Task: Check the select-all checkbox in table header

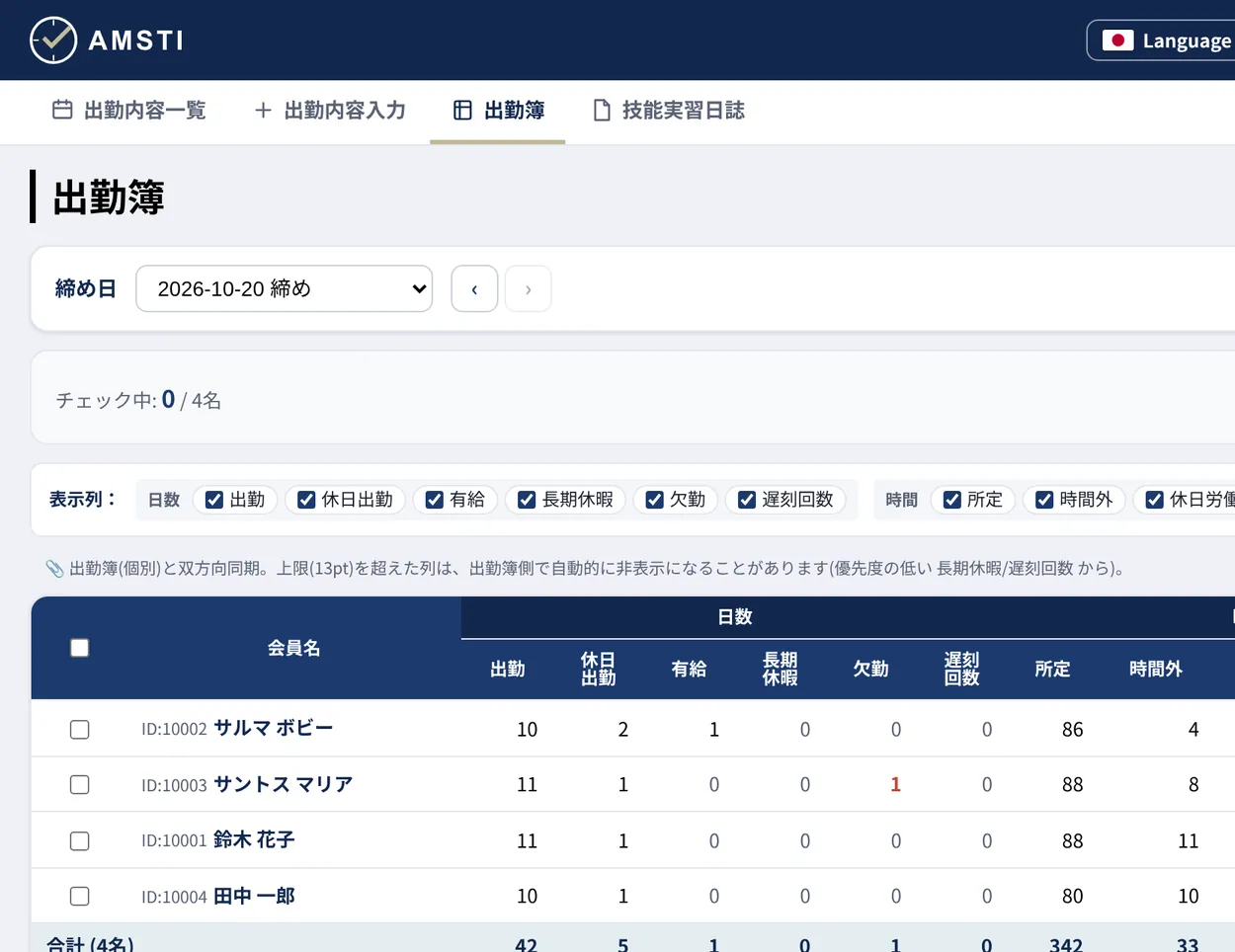Action: click(80, 648)
